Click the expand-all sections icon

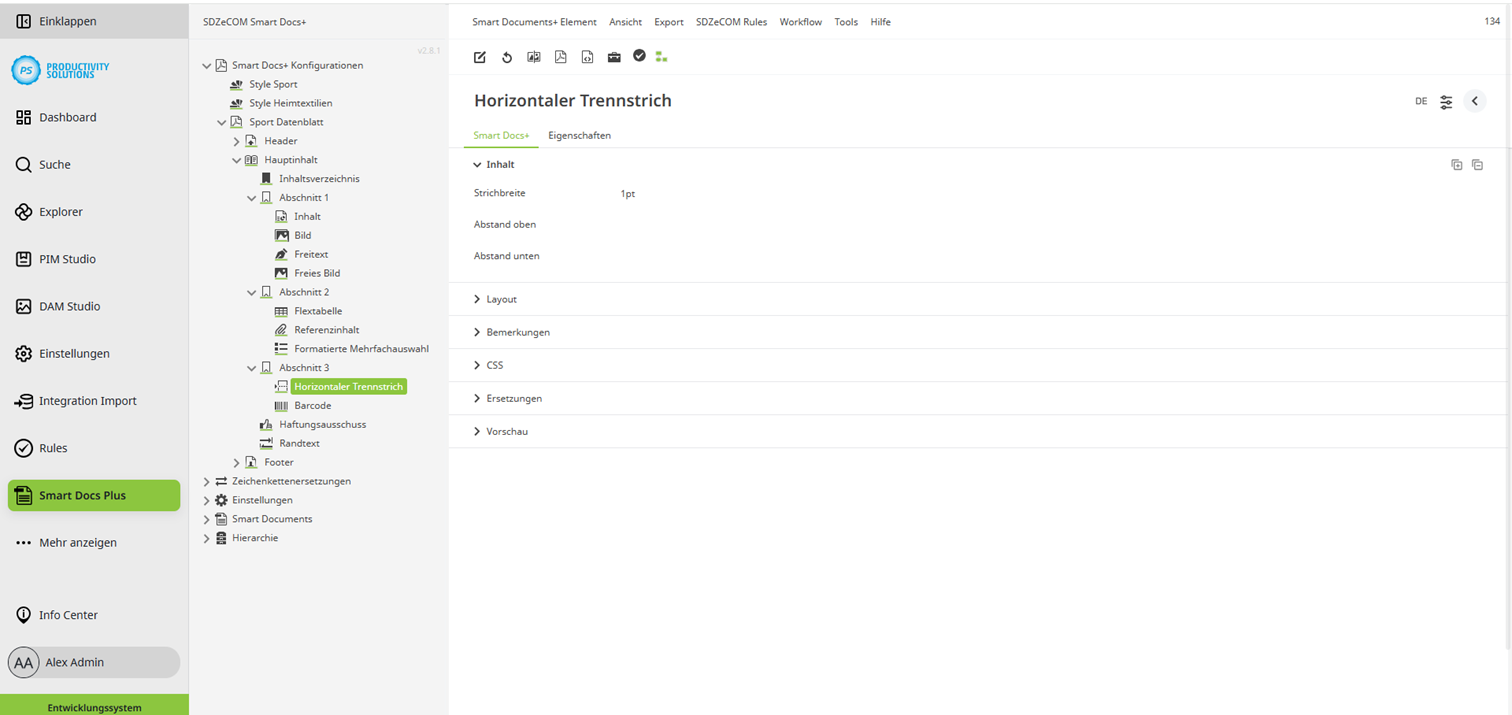click(x=1457, y=164)
